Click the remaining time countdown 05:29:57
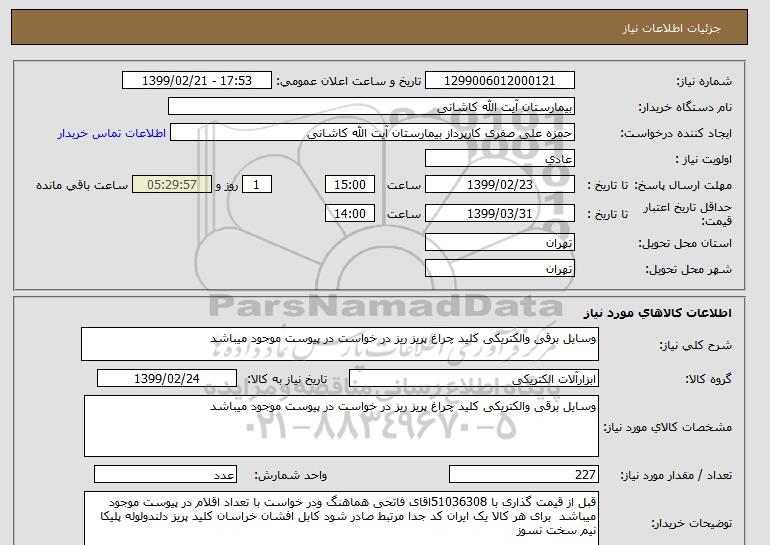770x545 pixels. coord(172,185)
